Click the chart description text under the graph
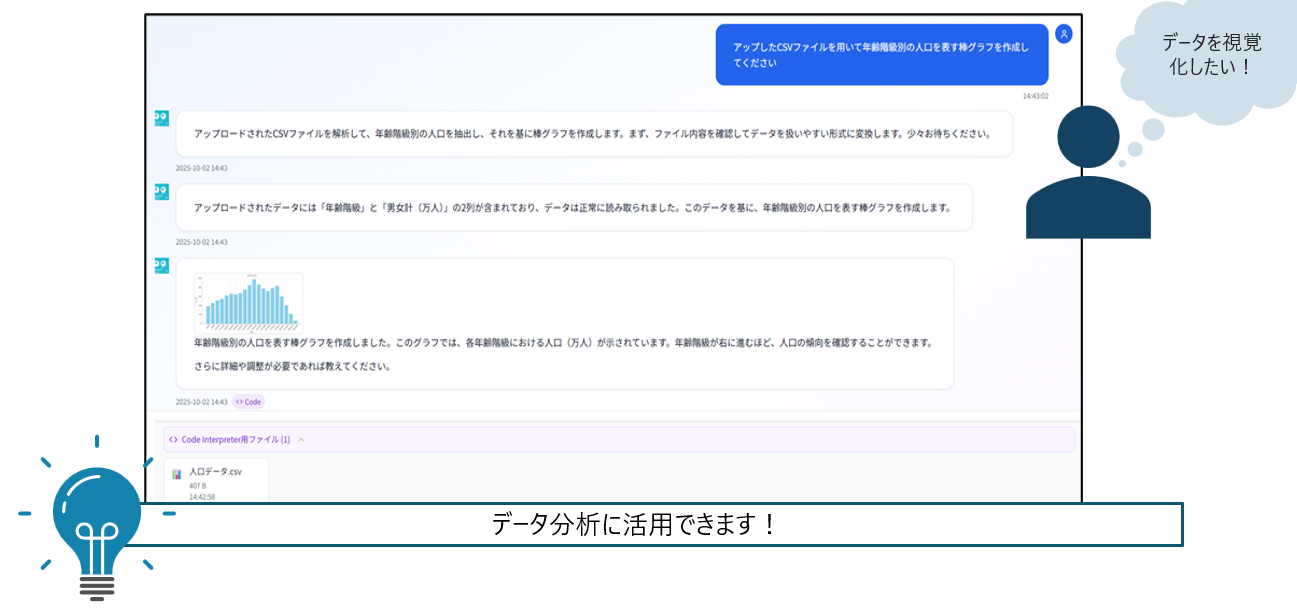Viewport: 1297px width, 616px height. pyautogui.click(x=562, y=342)
